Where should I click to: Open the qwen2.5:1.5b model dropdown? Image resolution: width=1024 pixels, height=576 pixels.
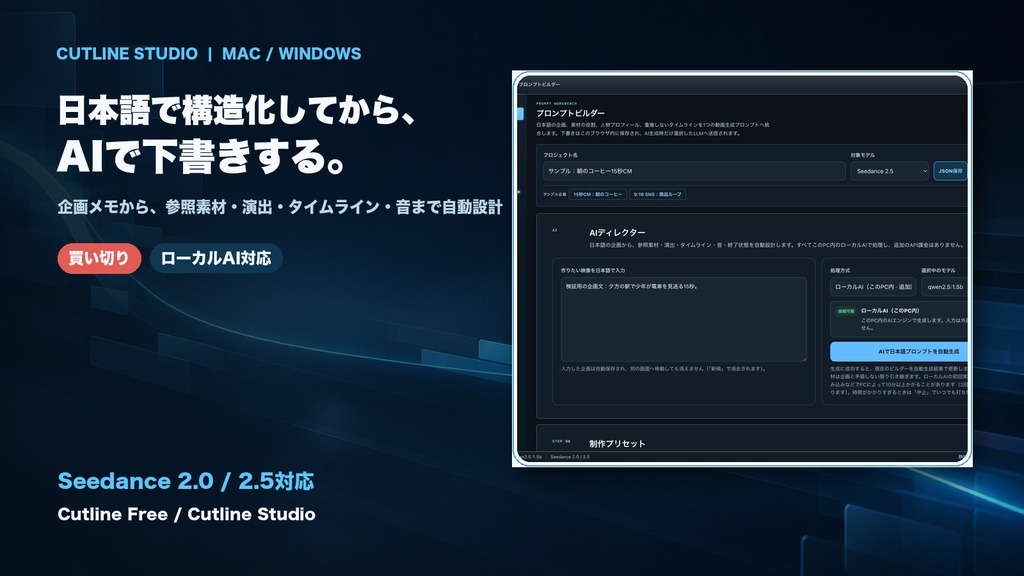click(x=945, y=287)
